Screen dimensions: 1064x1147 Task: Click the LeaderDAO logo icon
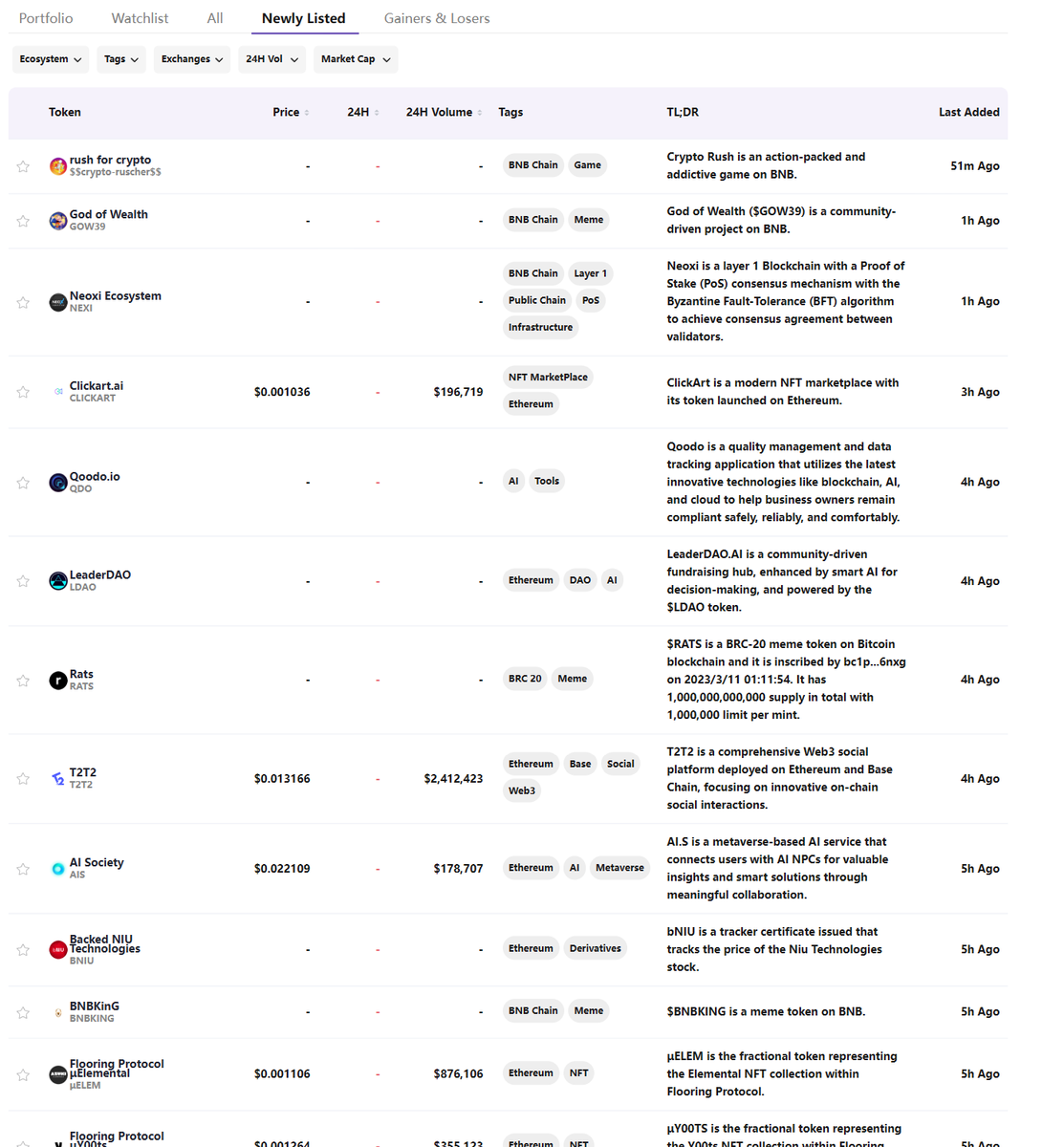click(x=58, y=581)
